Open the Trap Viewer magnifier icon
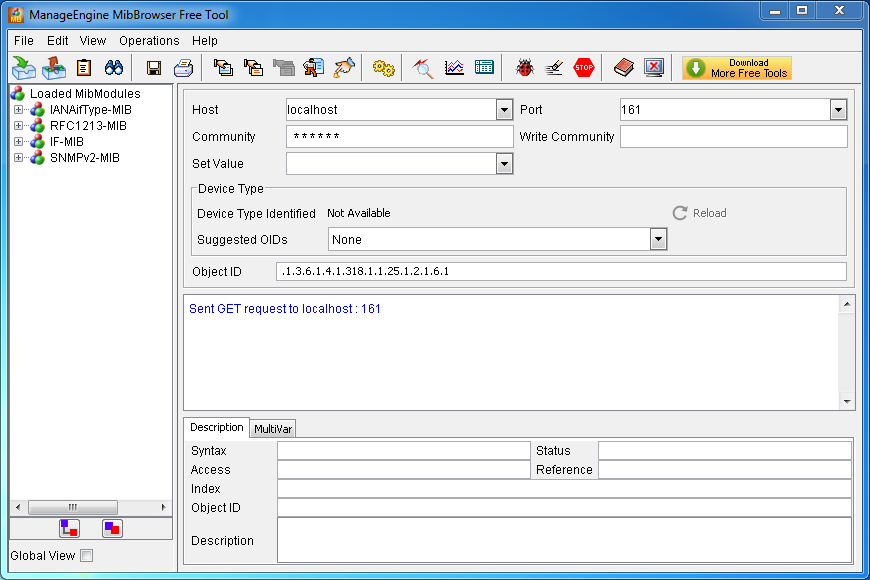Viewport: 870px width, 580px height. tap(423, 68)
